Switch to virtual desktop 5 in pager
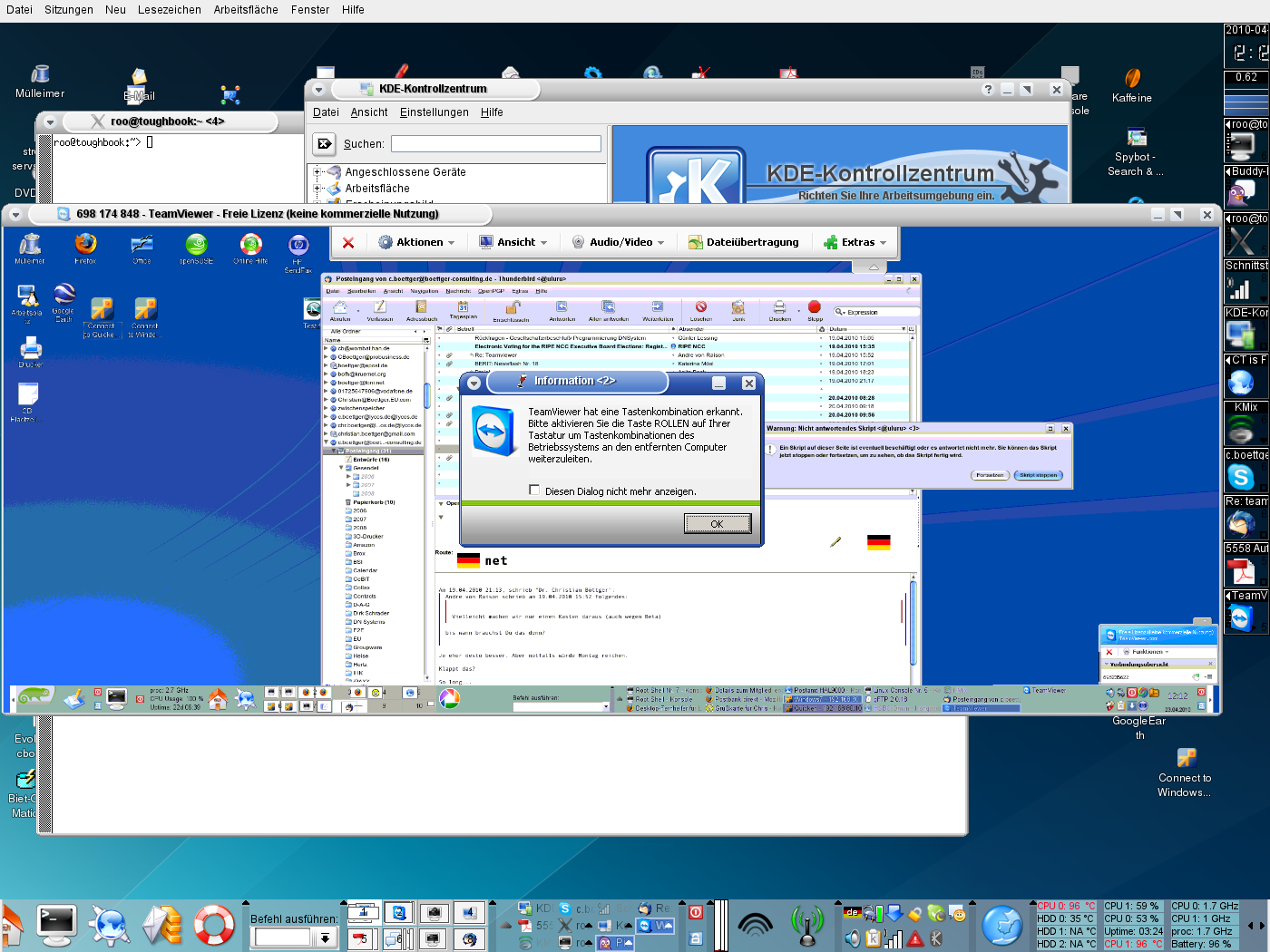Screen dimensions: 1270x952 tap(364, 939)
